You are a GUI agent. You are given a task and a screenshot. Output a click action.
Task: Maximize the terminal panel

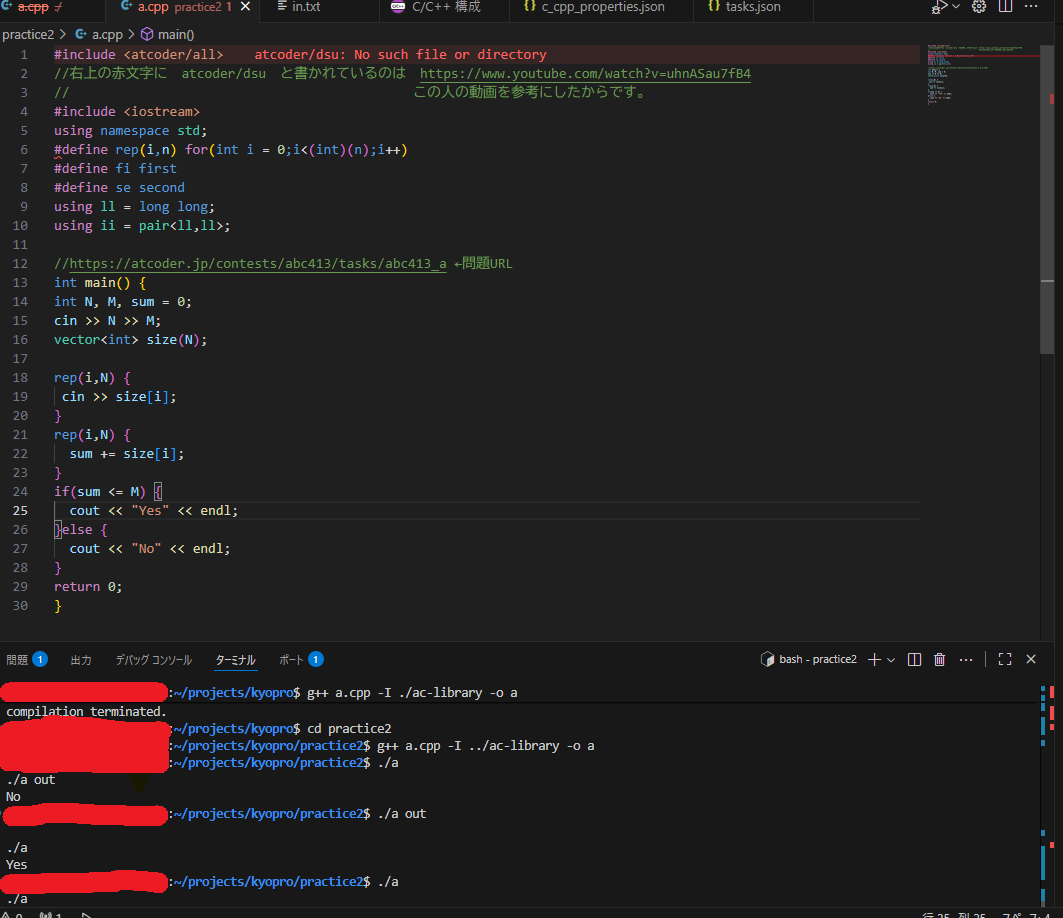1005,660
